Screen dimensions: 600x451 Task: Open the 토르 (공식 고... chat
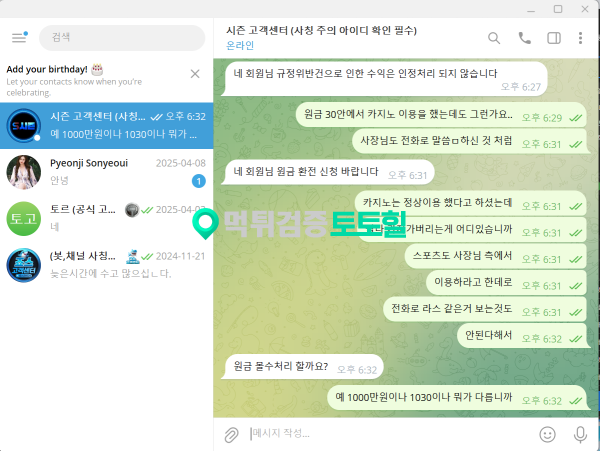[106, 218]
